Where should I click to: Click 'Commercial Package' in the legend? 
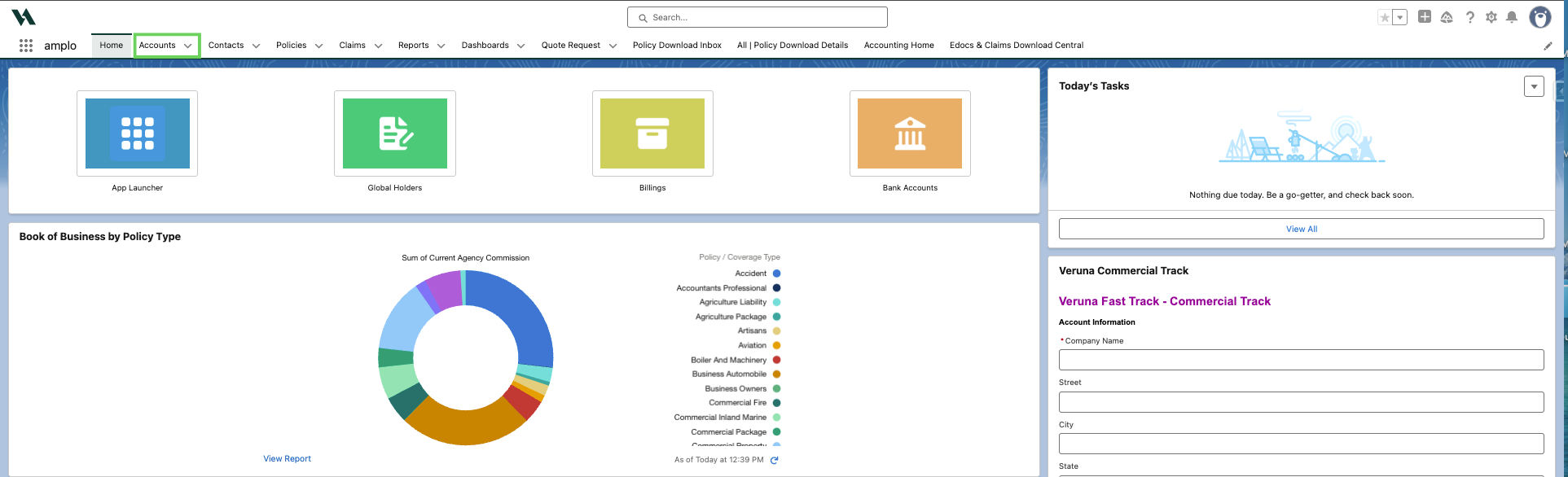coord(729,432)
